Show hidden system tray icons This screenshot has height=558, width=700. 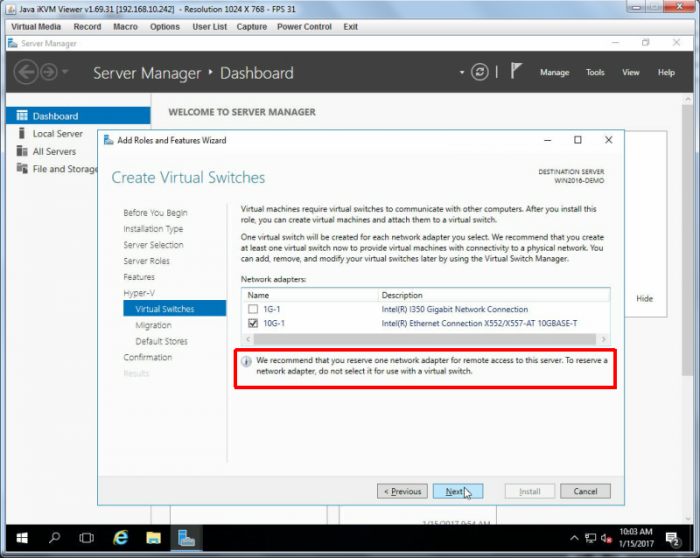click(x=575, y=538)
